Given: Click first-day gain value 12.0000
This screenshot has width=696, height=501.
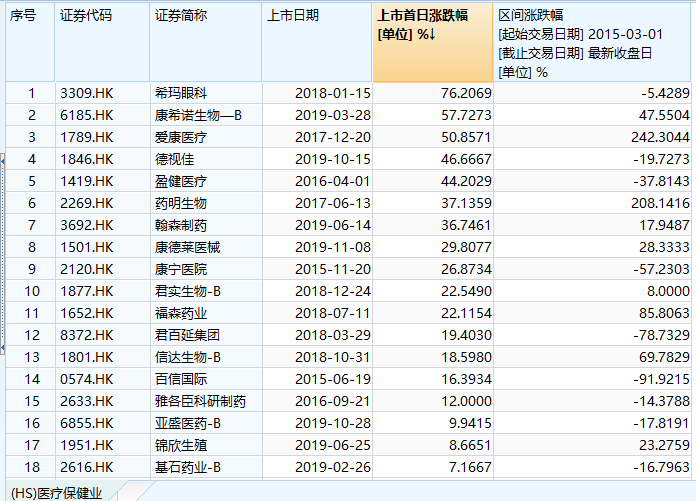Looking at the screenshot, I should click(x=433, y=401).
